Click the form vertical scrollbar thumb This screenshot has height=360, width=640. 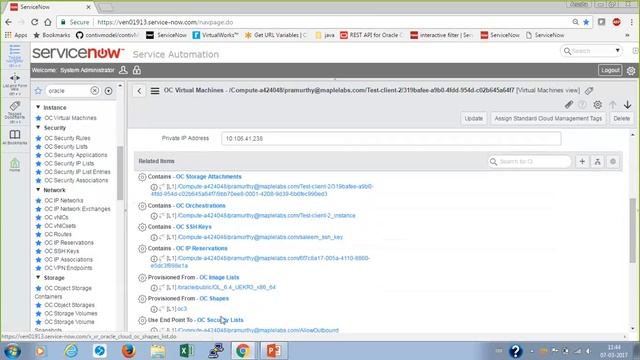click(633, 231)
